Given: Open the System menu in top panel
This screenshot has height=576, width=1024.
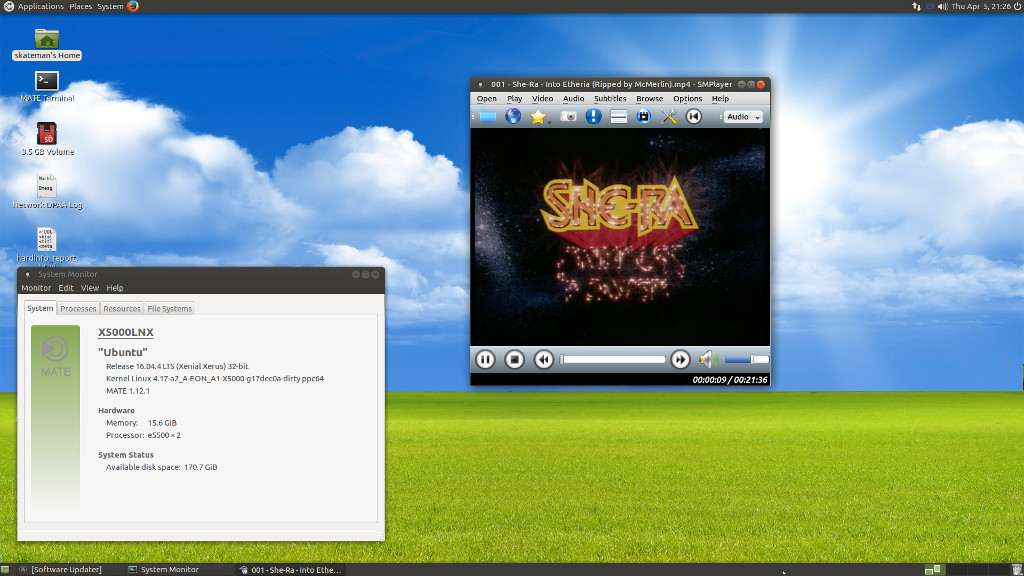Looking at the screenshot, I should (110, 7).
